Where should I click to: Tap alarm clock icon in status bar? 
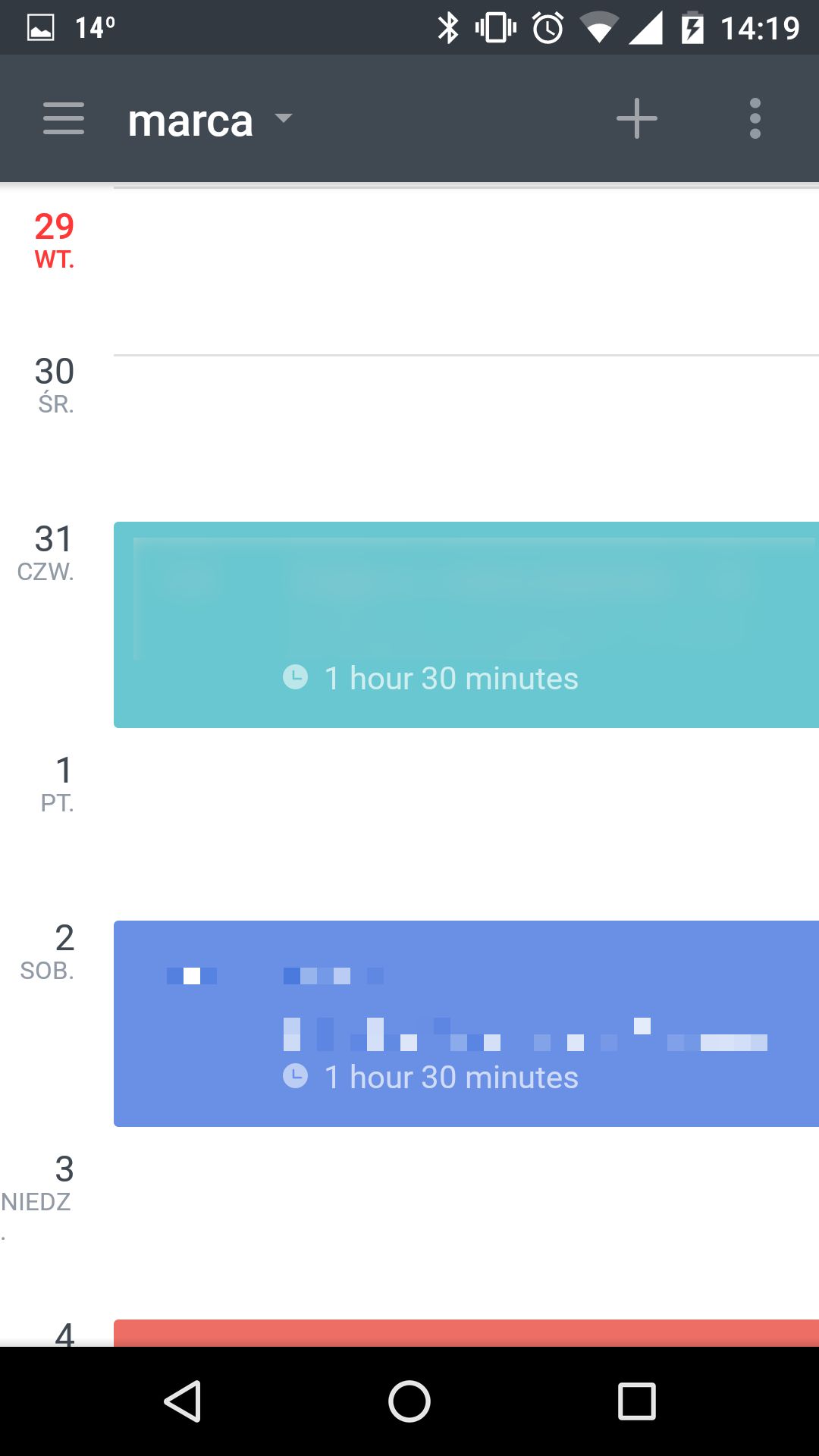(x=548, y=28)
